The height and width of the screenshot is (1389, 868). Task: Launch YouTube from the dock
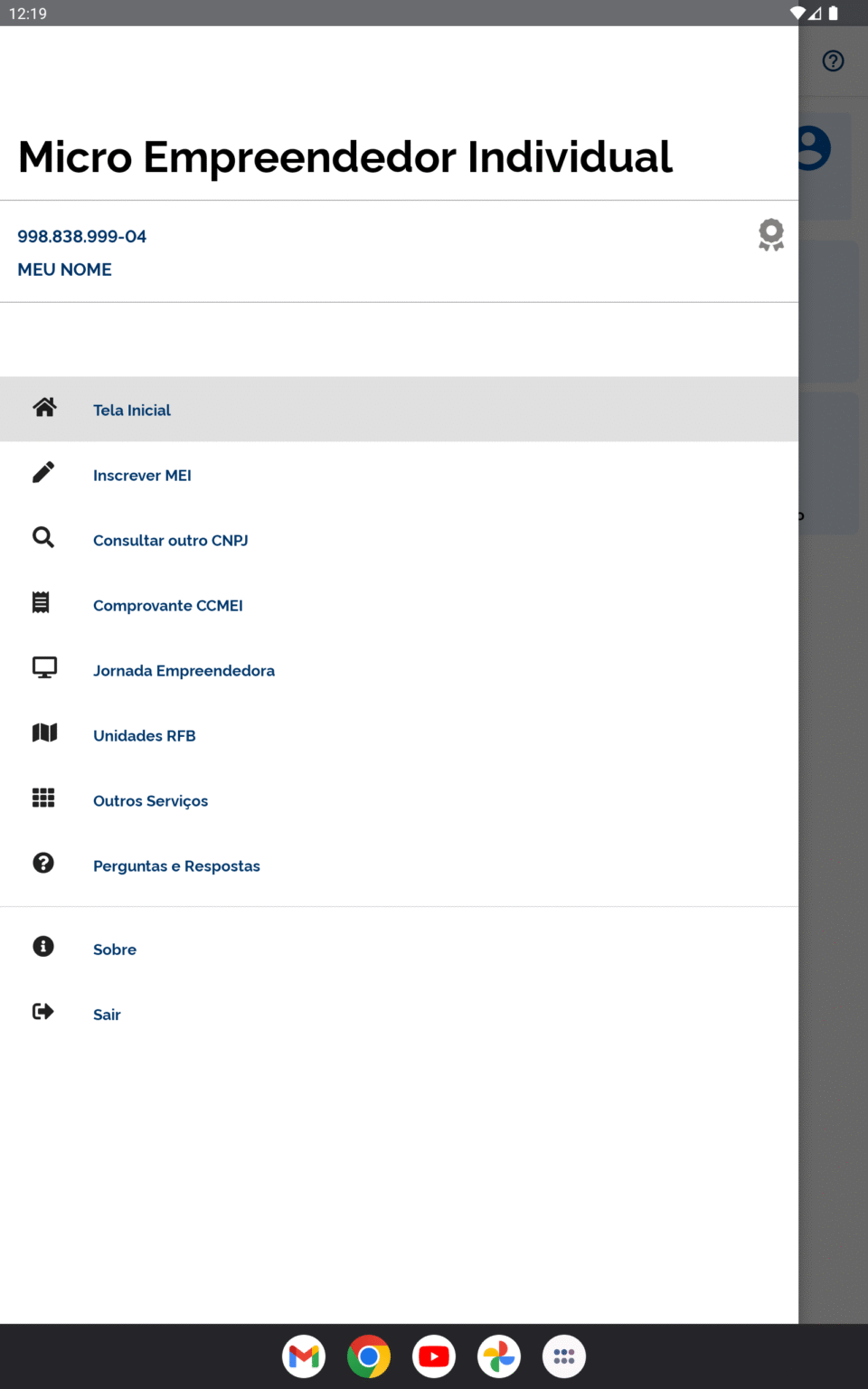pos(434,1356)
